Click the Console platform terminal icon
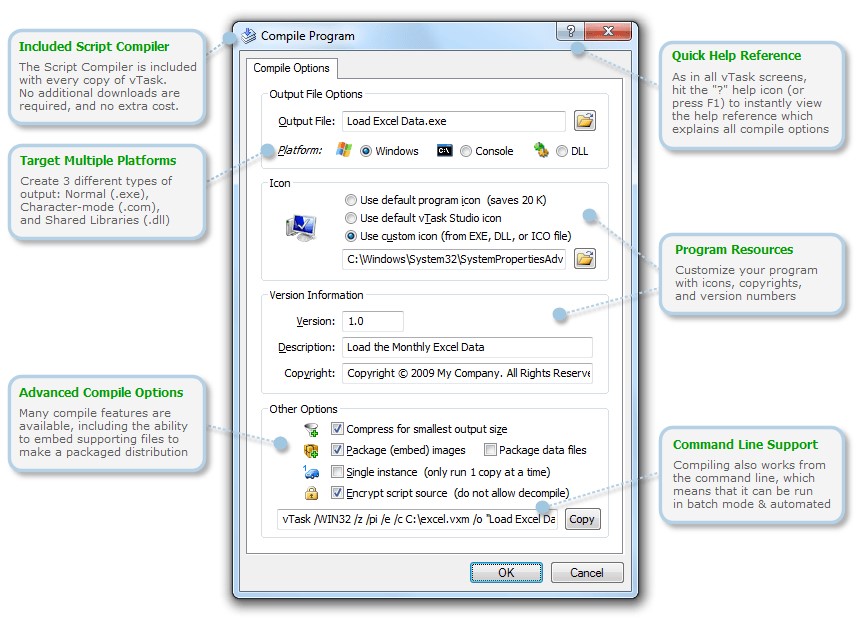 (x=445, y=151)
